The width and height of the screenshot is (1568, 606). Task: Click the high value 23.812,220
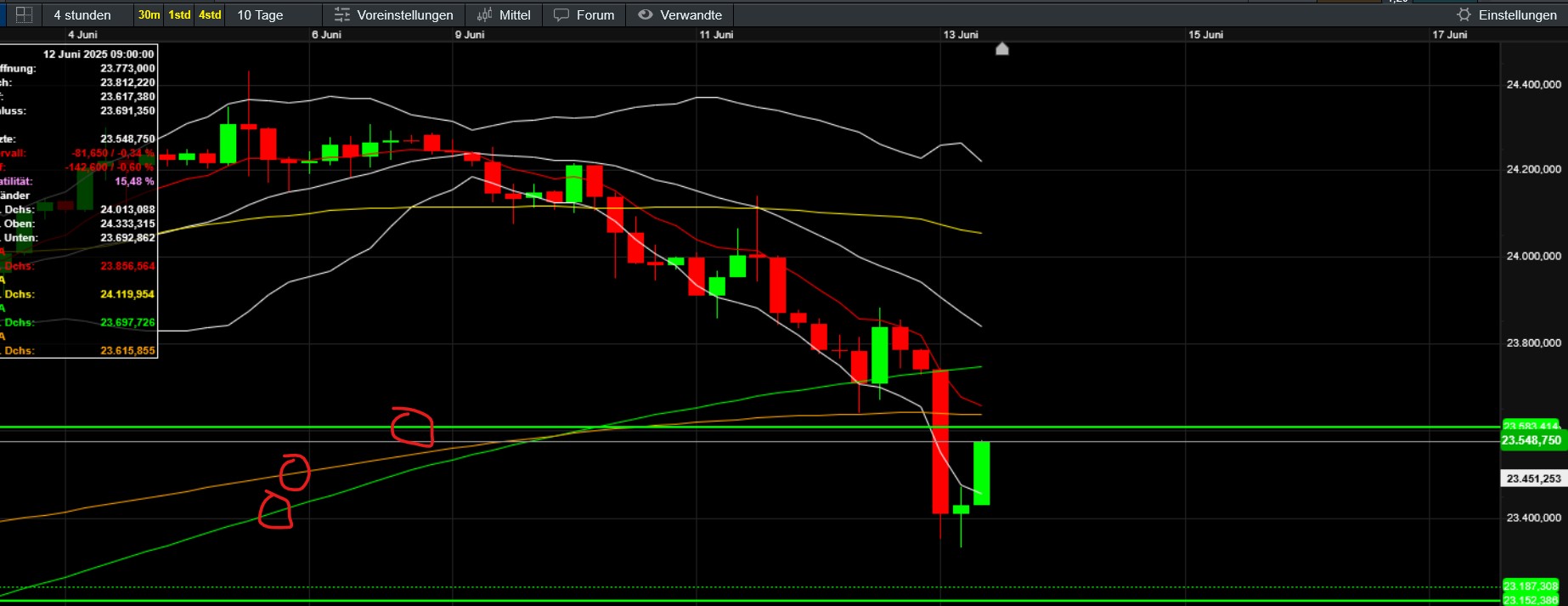tap(127, 82)
